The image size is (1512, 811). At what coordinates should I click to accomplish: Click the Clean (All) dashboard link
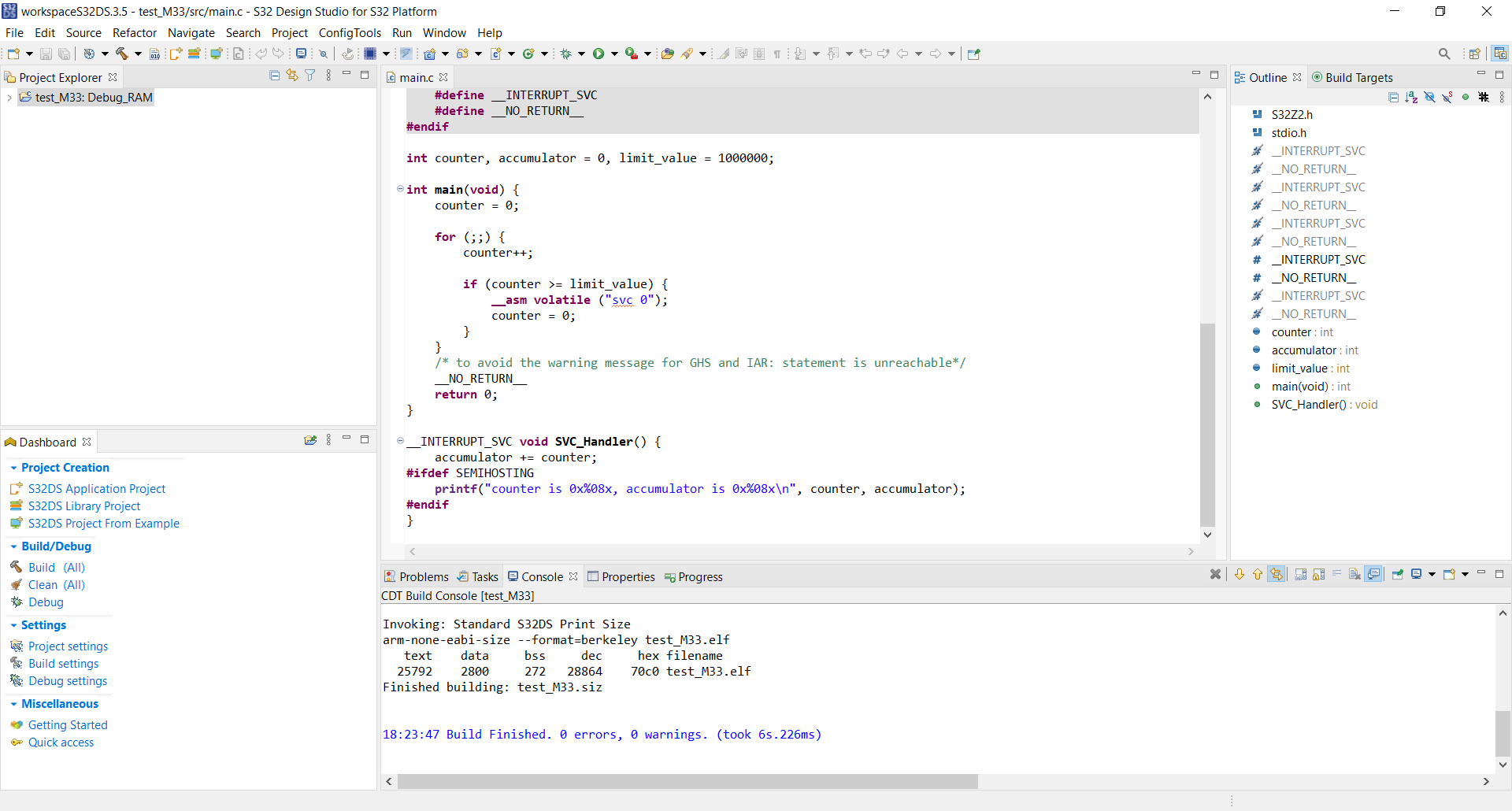pyautogui.click(x=57, y=585)
